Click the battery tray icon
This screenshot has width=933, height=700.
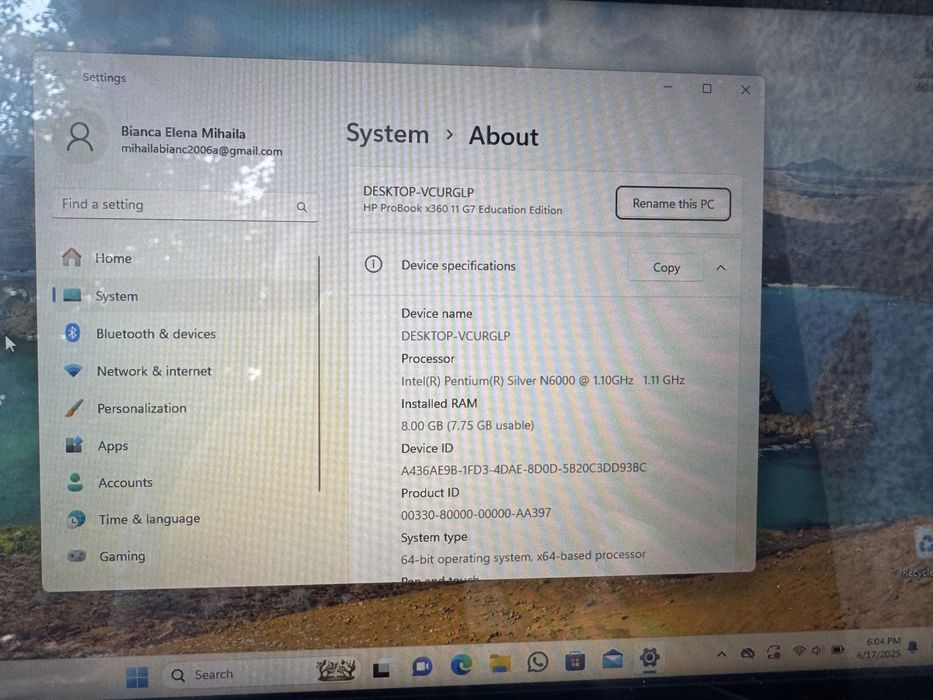[838, 649]
